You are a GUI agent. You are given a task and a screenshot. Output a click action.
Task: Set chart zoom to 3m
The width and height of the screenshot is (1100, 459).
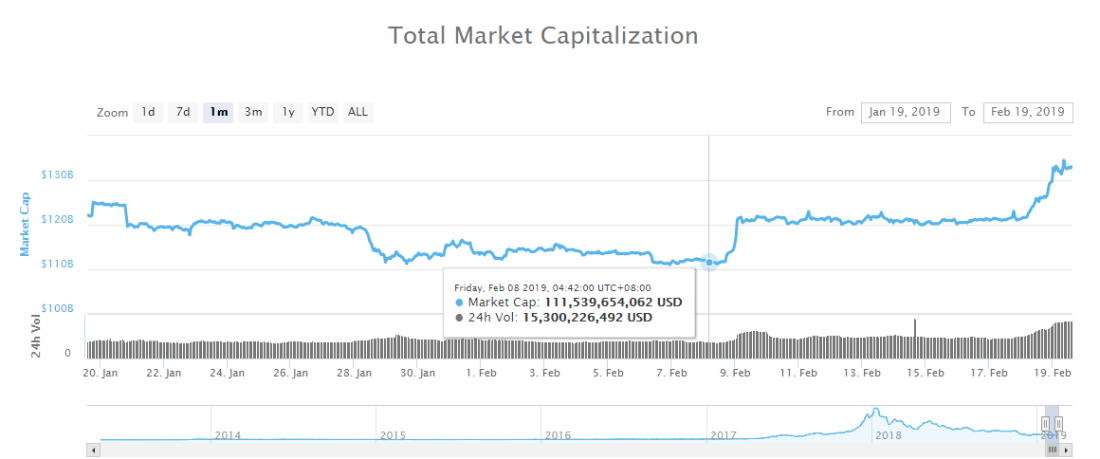[253, 112]
